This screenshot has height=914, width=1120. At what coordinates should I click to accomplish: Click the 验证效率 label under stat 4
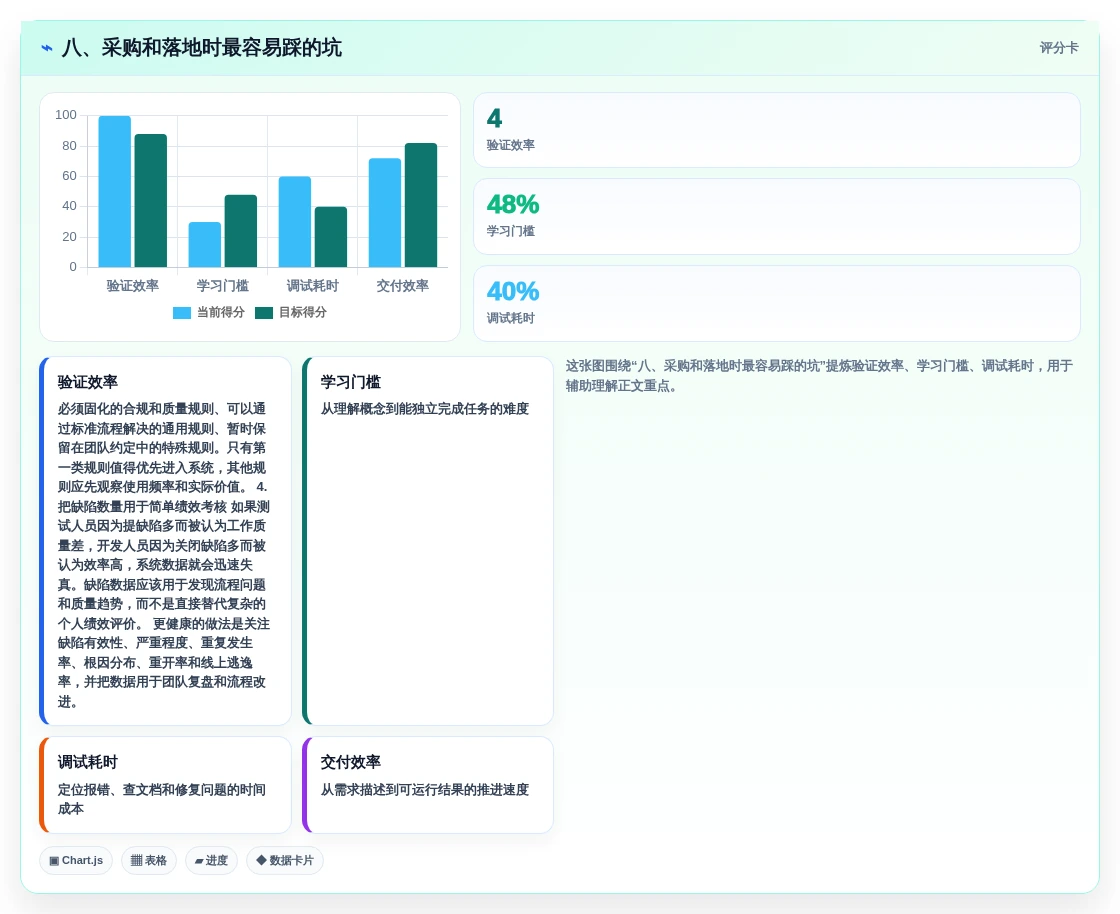click(x=510, y=145)
